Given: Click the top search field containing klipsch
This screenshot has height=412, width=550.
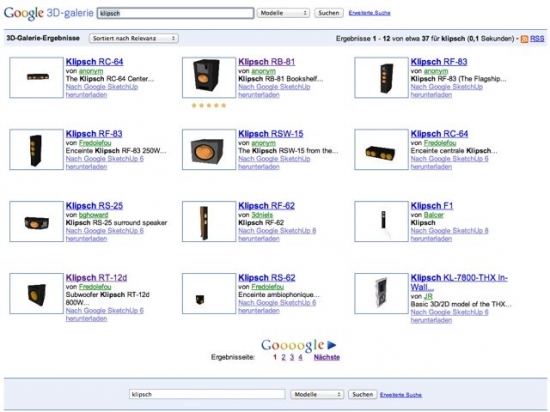Looking at the screenshot, I should [x=175, y=13].
